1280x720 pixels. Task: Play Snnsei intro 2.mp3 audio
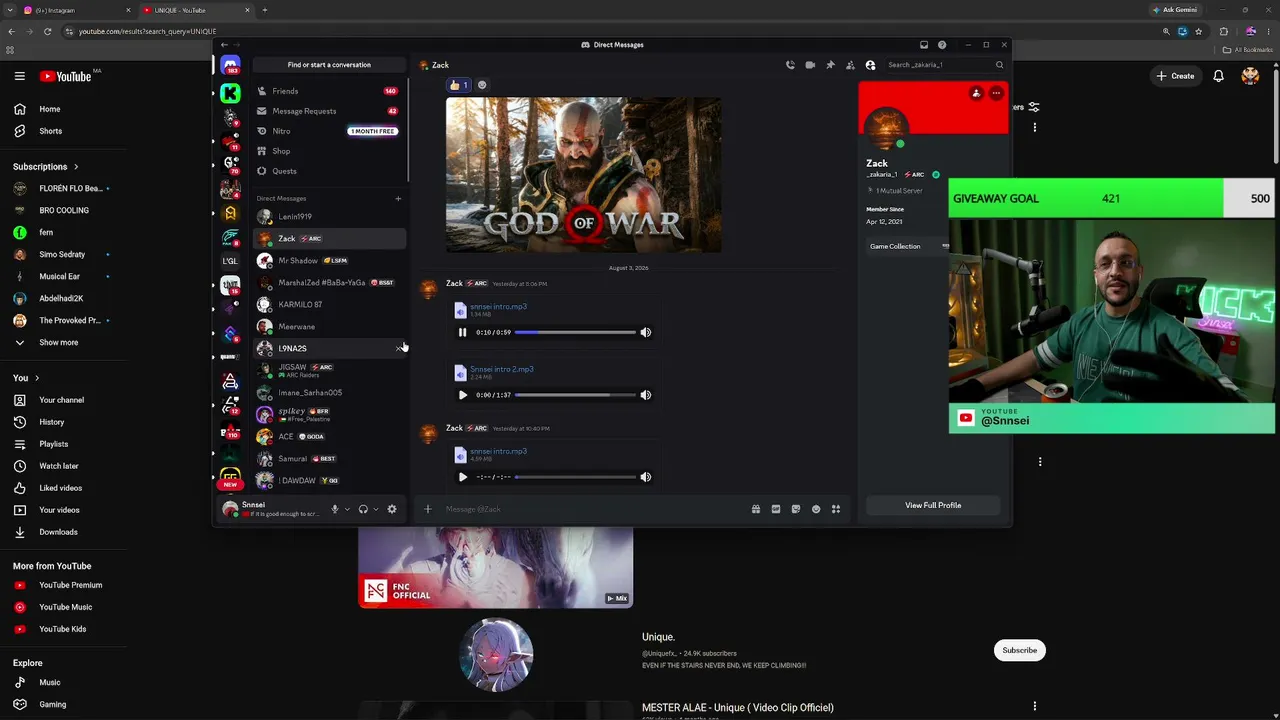point(462,395)
